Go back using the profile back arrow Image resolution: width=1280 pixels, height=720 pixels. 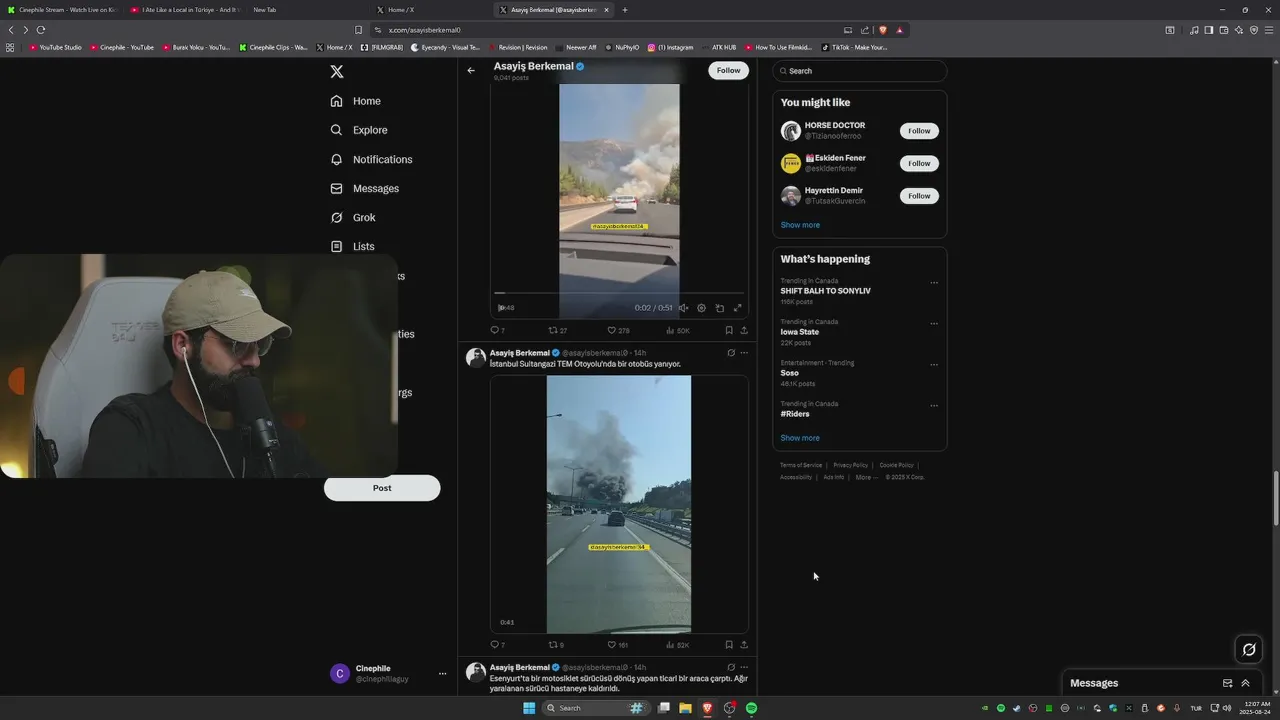click(471, 71)
